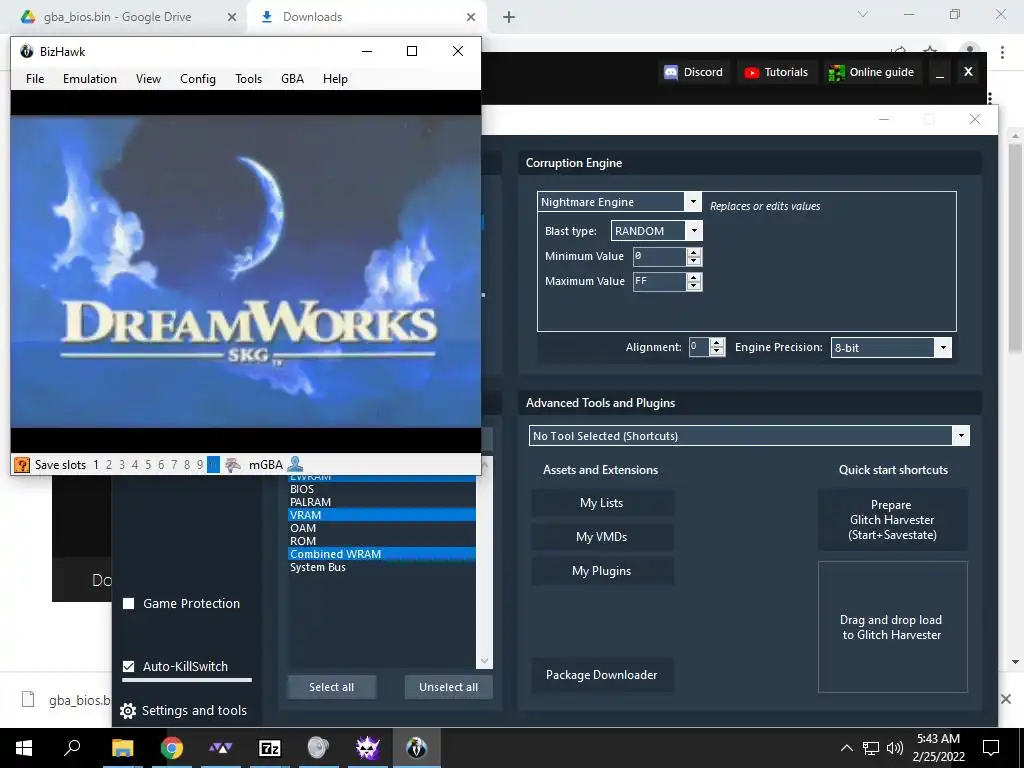
Task: Click the BizHawk title bar app icon
Action: pos(27,51)
